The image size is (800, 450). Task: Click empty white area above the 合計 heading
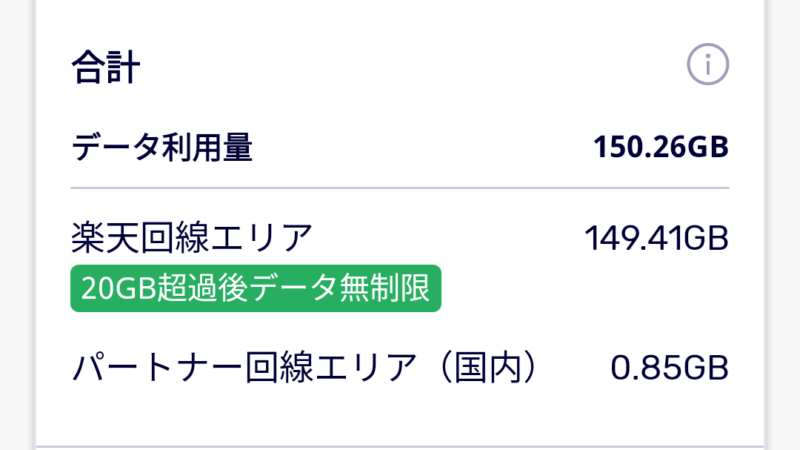400,20
